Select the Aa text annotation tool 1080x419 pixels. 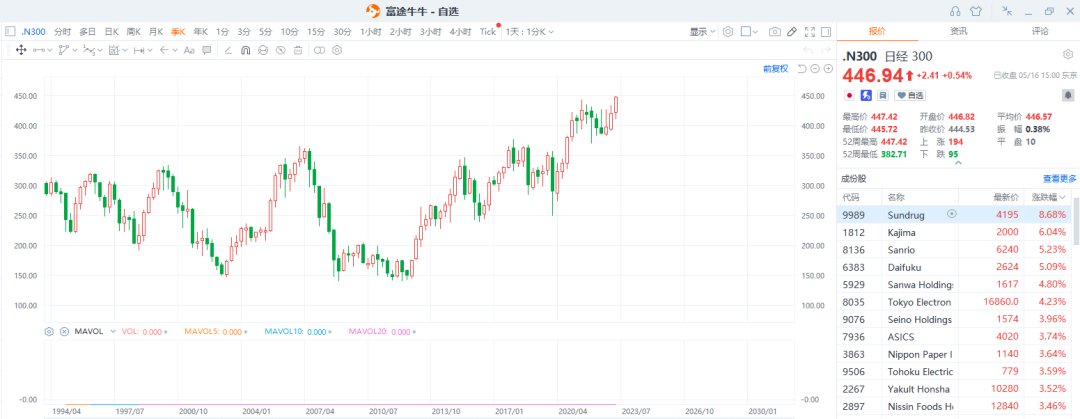pyautogui.click(x=189, y=50)
